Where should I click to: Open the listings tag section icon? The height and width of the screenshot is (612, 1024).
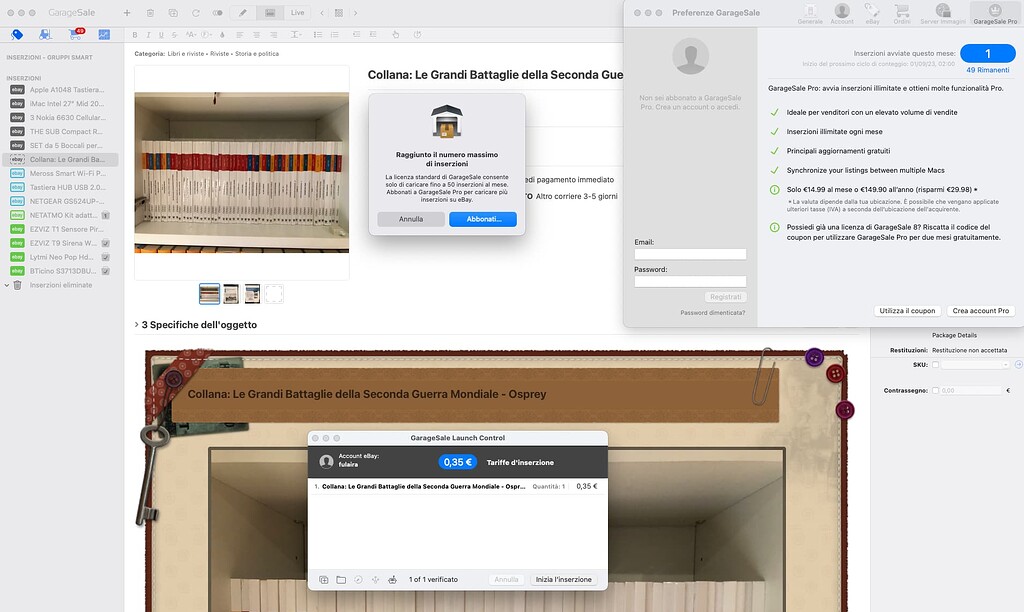point(17,35)
